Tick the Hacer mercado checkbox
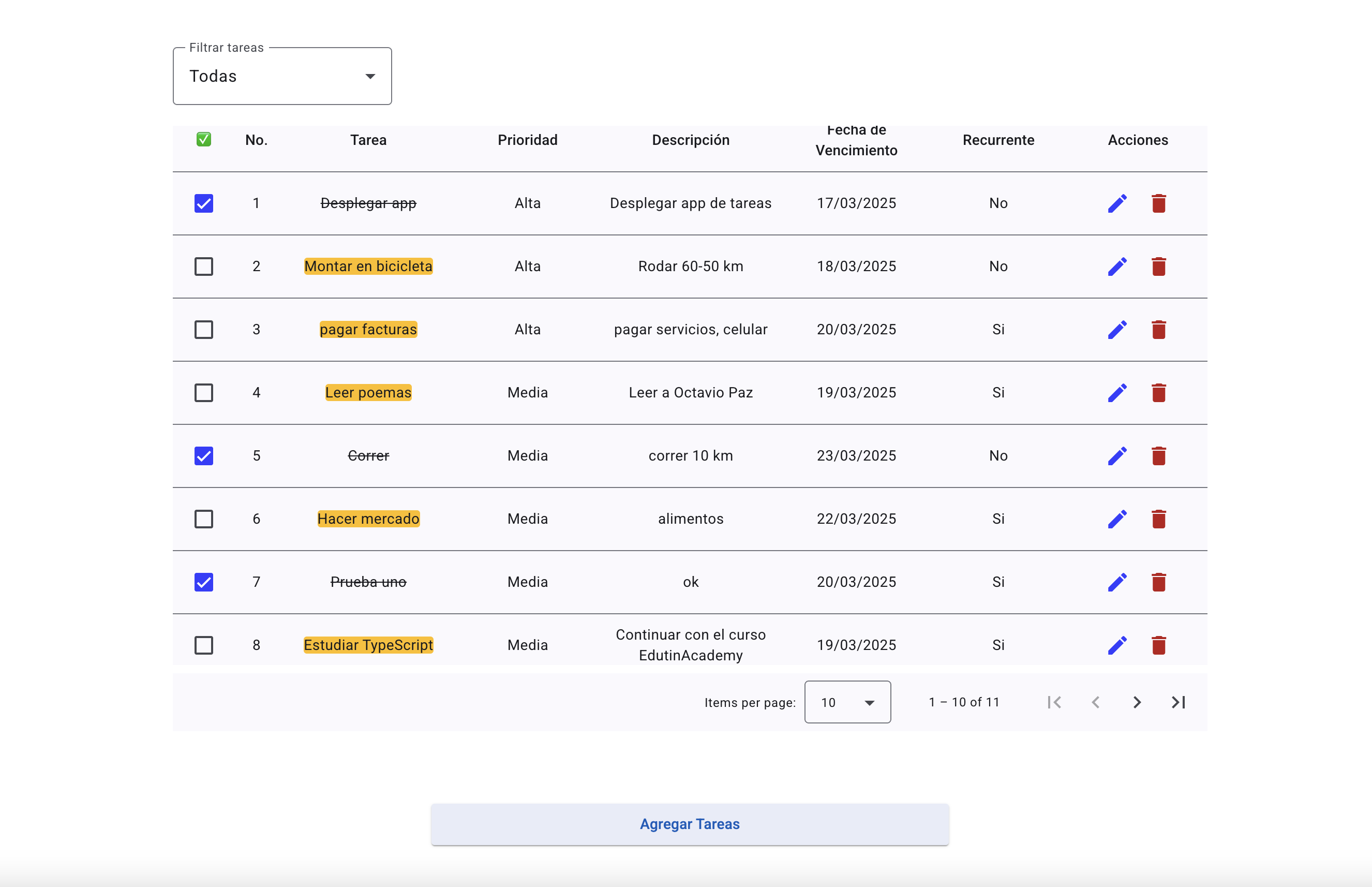 [x=204, y=519]
